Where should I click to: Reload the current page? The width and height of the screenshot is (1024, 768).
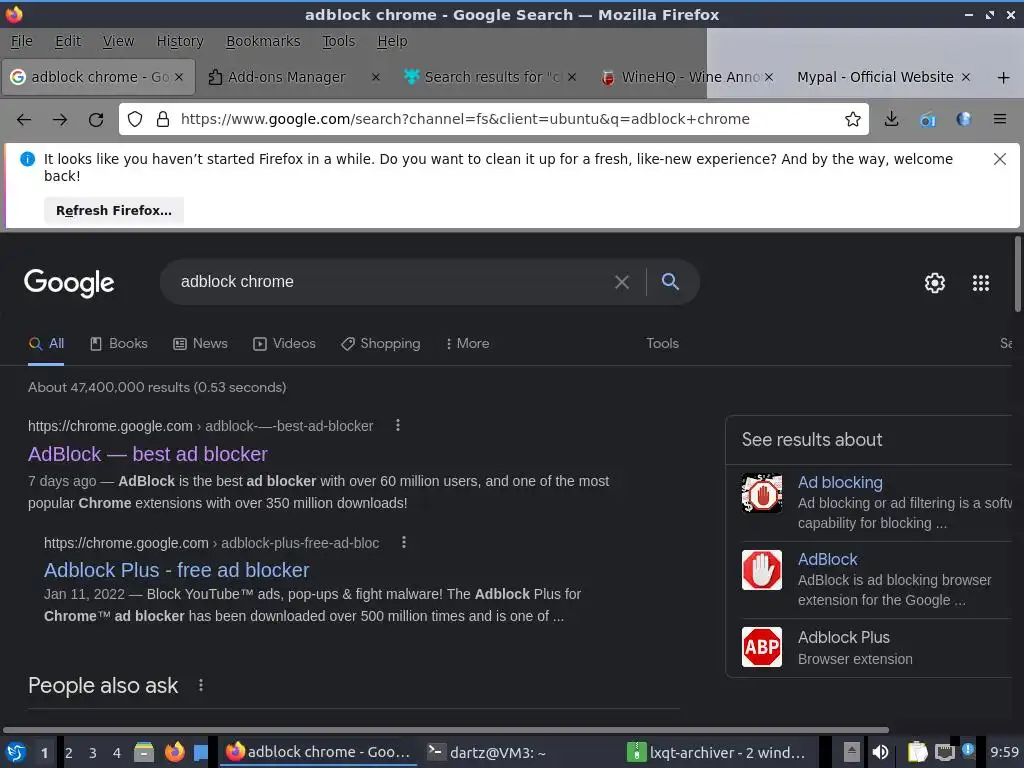(x=96, y=120)
